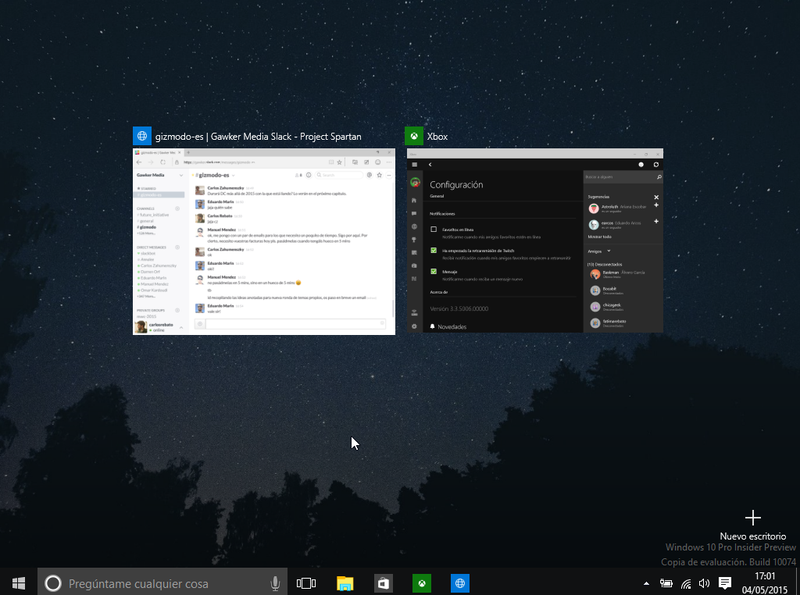Open direct message with Manuel Mendez
Screen dimensions: 800x595
point(153,284)
